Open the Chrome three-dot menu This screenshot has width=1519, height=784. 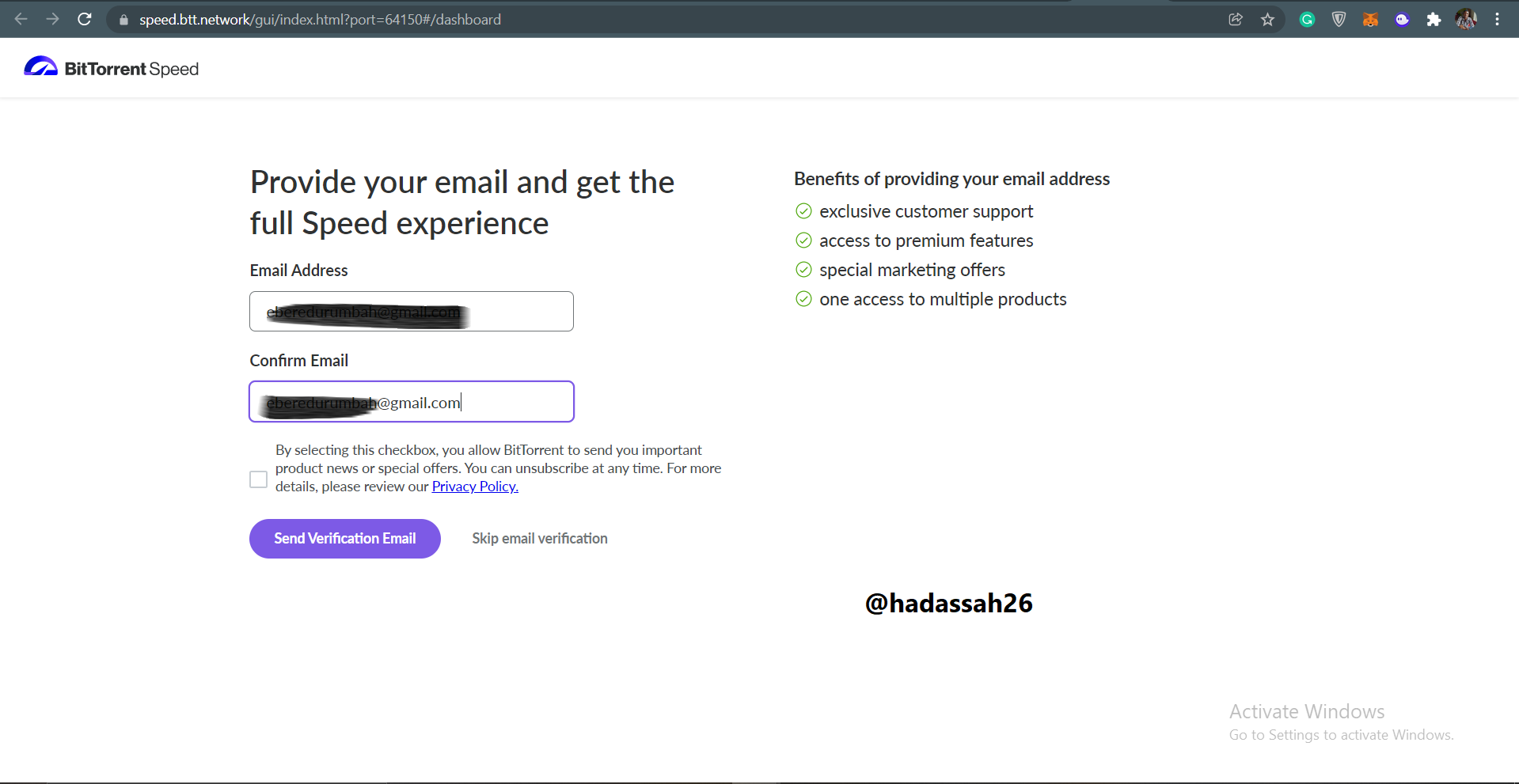pyautogui.click(x=1497, y=20)
